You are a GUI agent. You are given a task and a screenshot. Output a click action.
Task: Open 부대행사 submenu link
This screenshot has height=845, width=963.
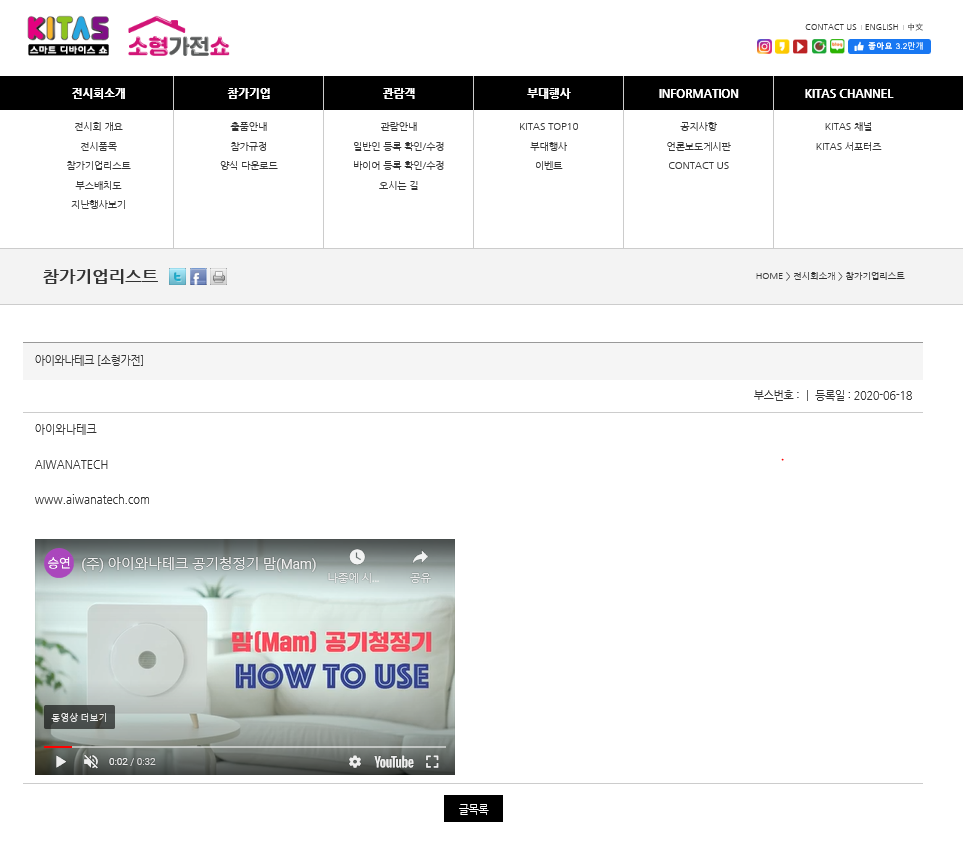pyautogui.click(x=548, y=146)
